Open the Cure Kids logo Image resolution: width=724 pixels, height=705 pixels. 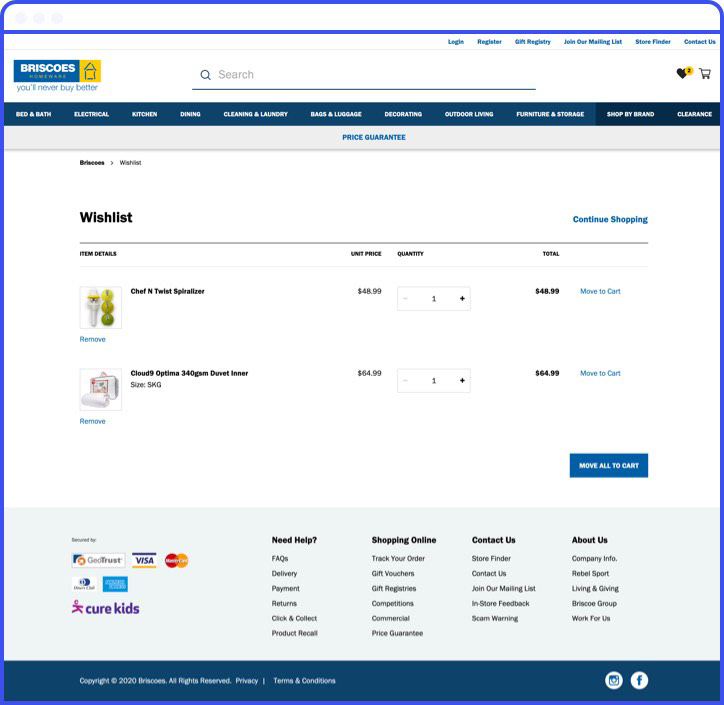point(105,608)
